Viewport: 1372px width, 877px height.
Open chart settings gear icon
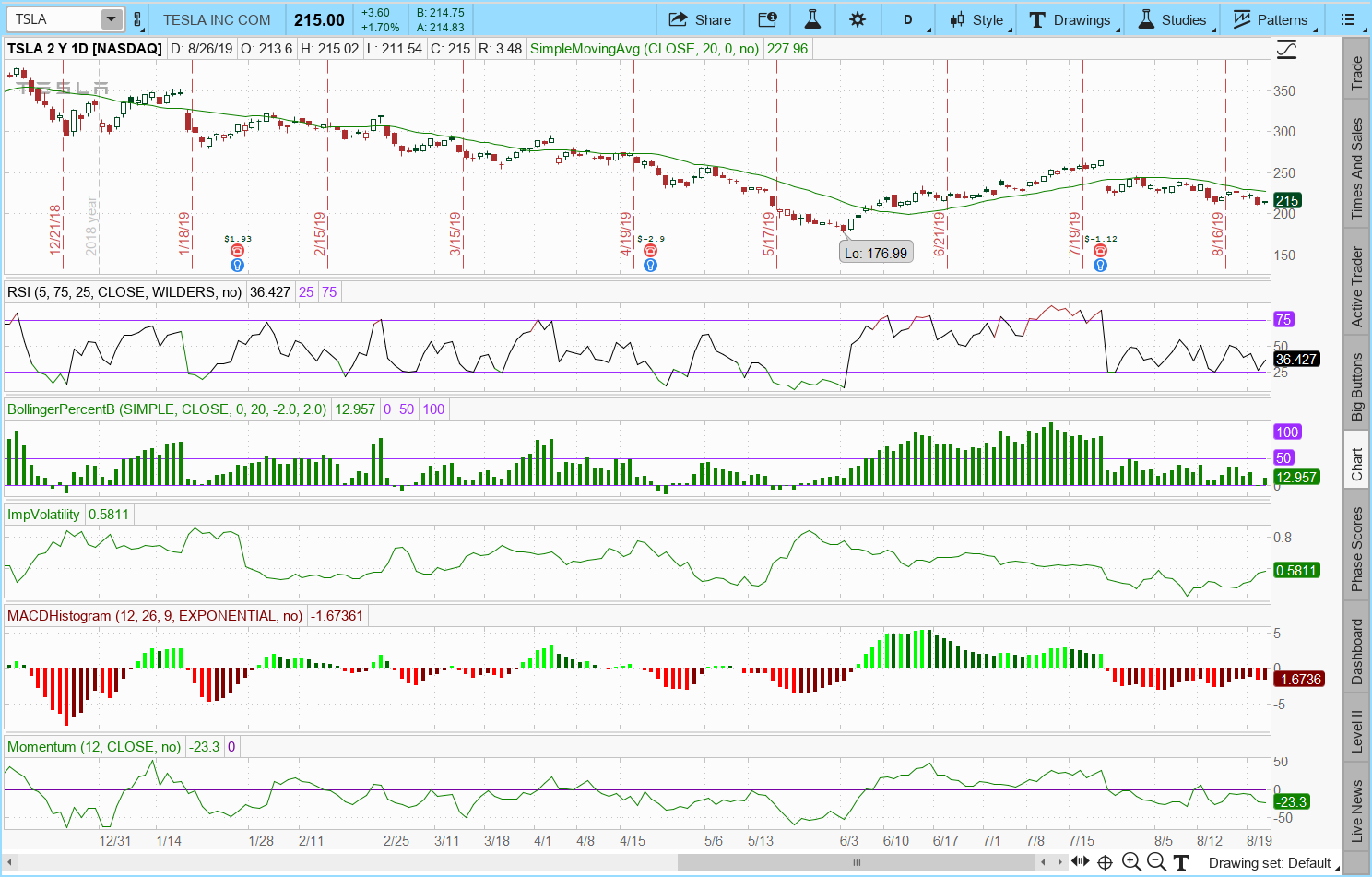pos(857,19)
